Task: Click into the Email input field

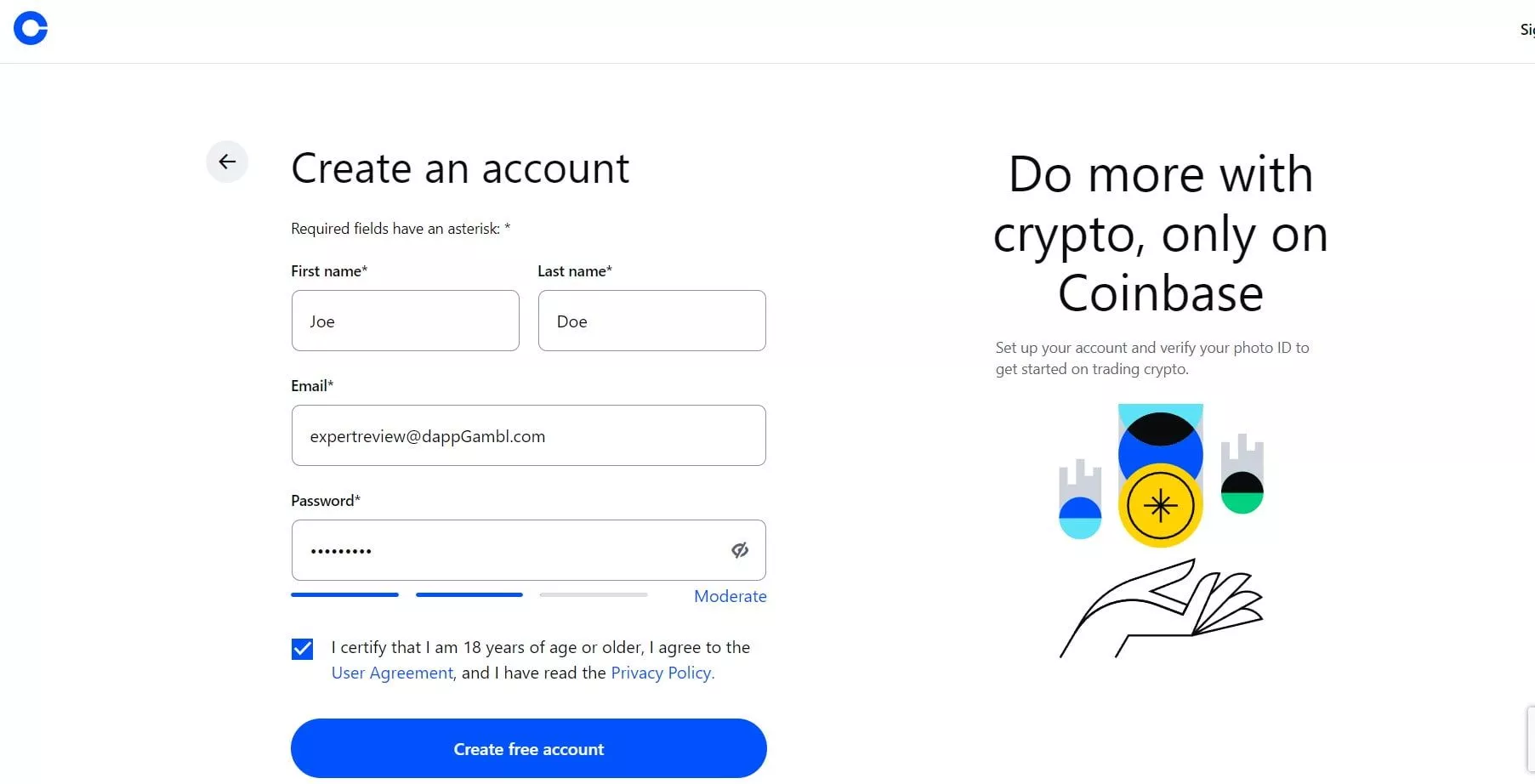Action: pyautogui.click(x=529, y=435)
